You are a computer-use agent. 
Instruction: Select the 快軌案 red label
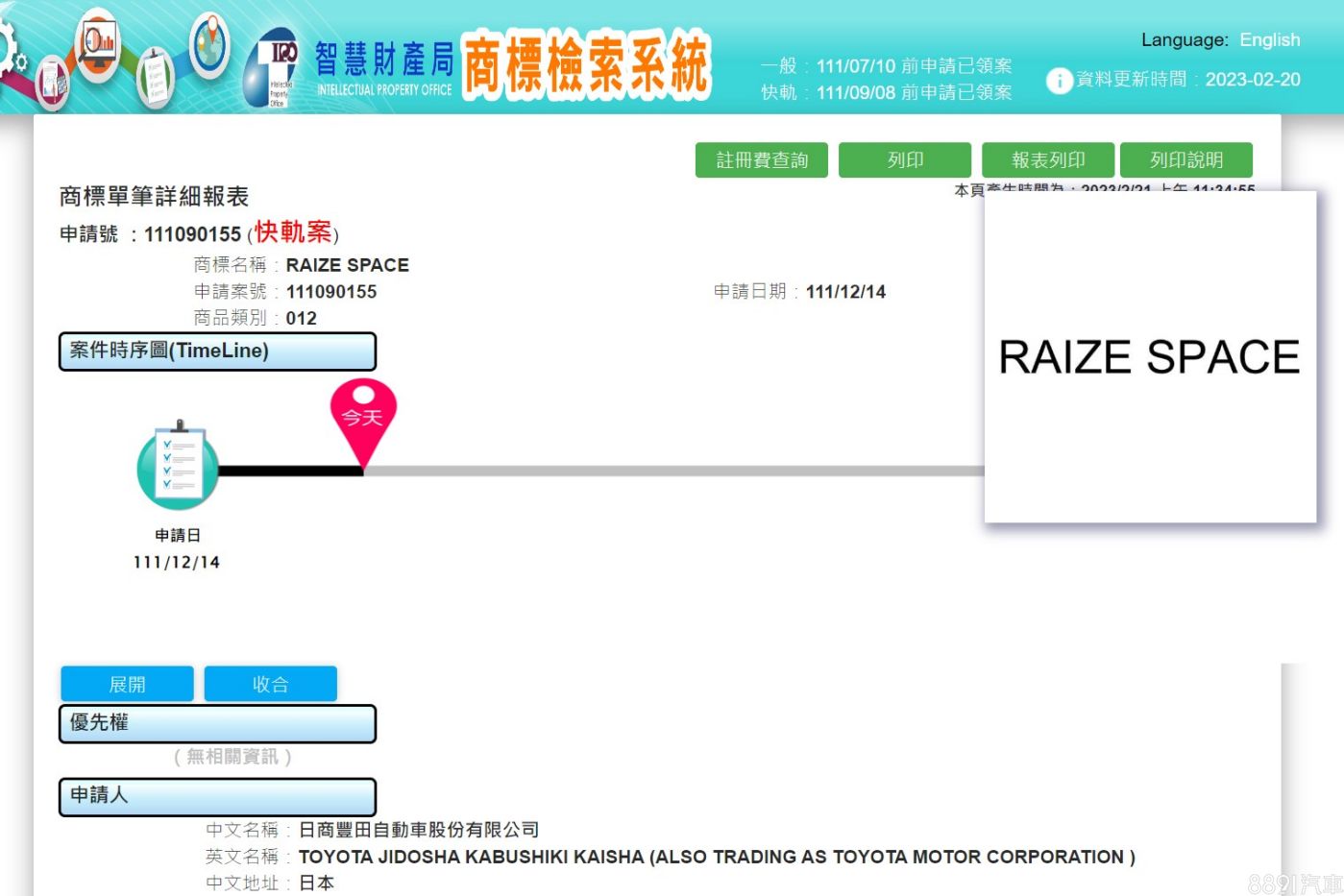[x=293, y=232]
